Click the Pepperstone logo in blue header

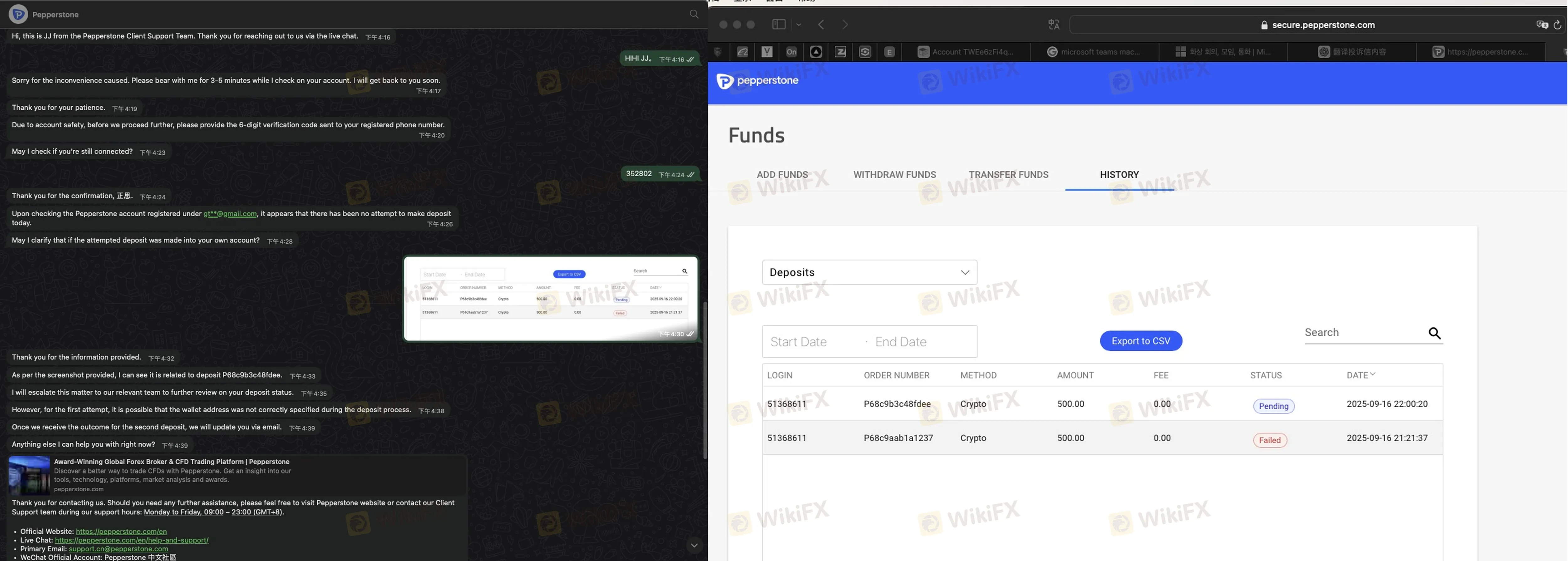pyautogui.click(x=757, y=81)
